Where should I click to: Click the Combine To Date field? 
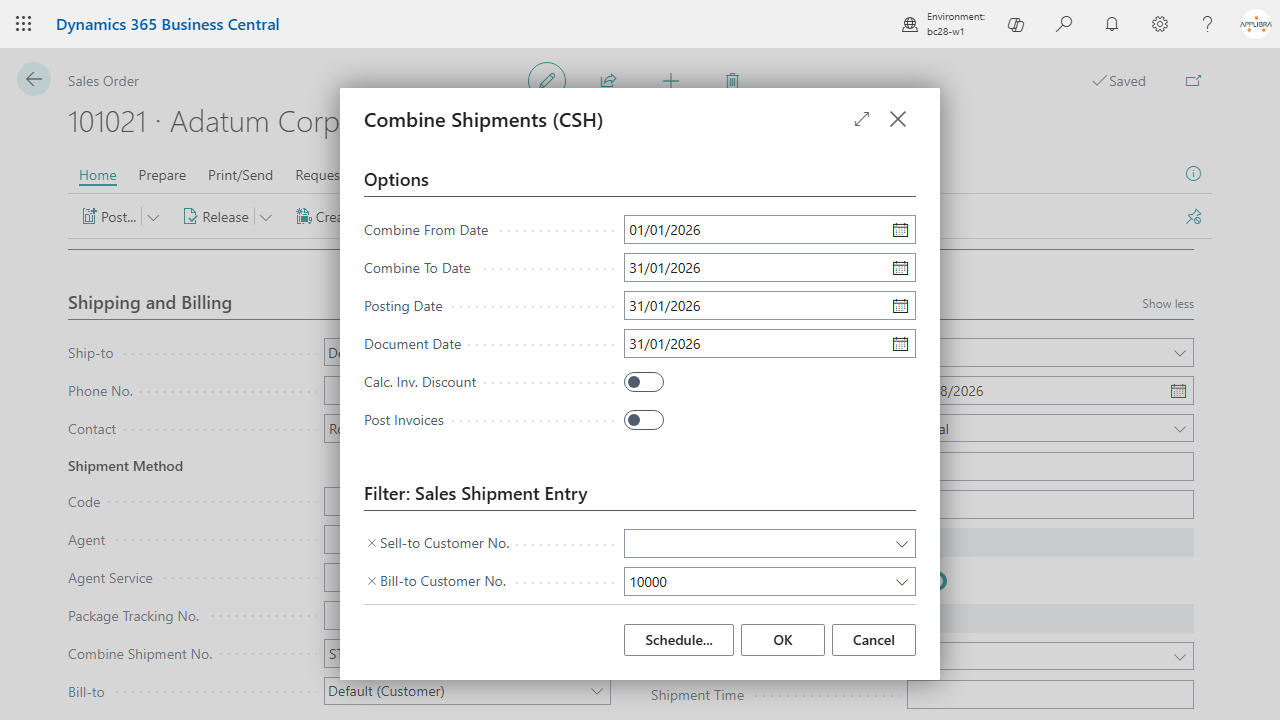770,268
